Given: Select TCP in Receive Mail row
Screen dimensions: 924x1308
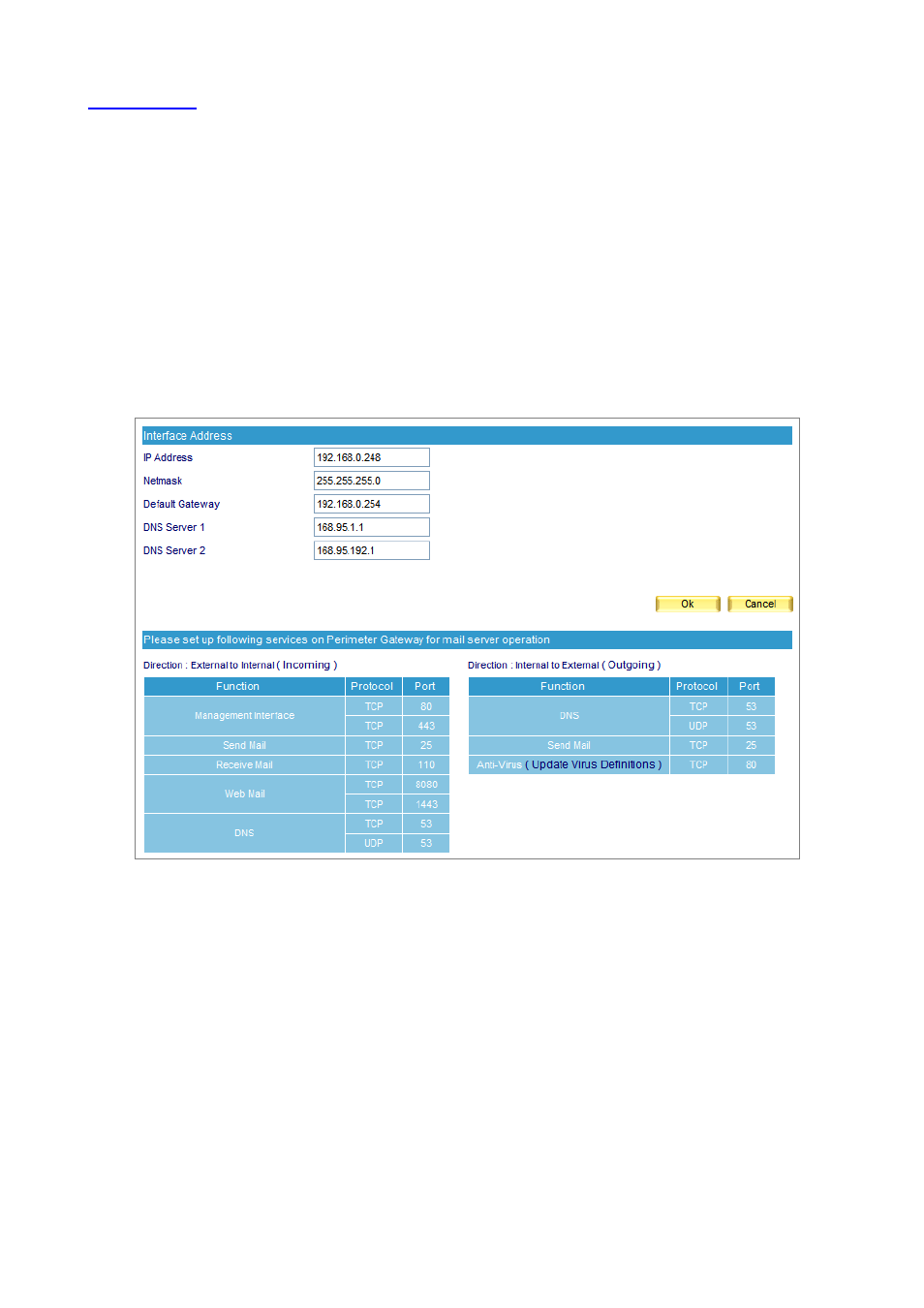Looking at the screenshot, I should coord(373,764).
